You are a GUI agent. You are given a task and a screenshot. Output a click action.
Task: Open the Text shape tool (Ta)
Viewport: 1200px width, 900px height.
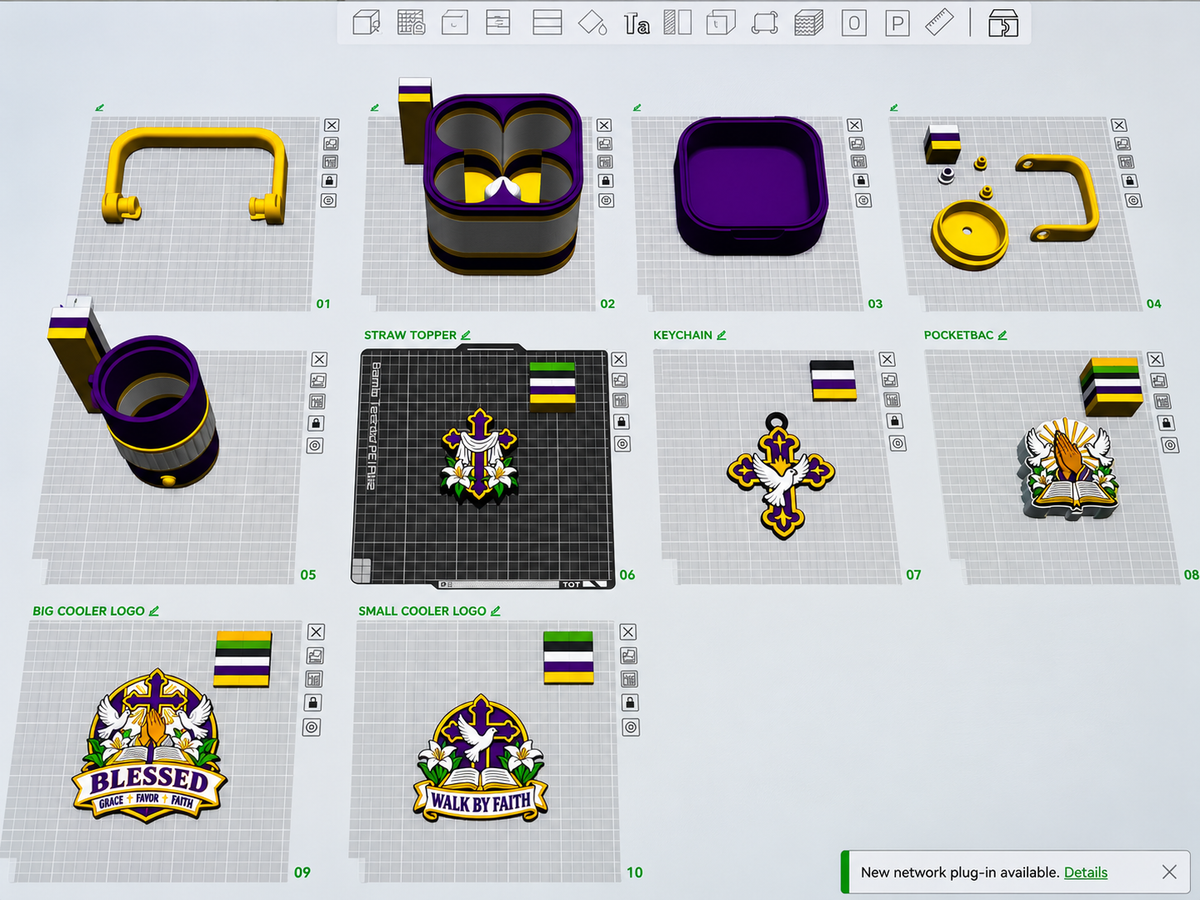636,22
